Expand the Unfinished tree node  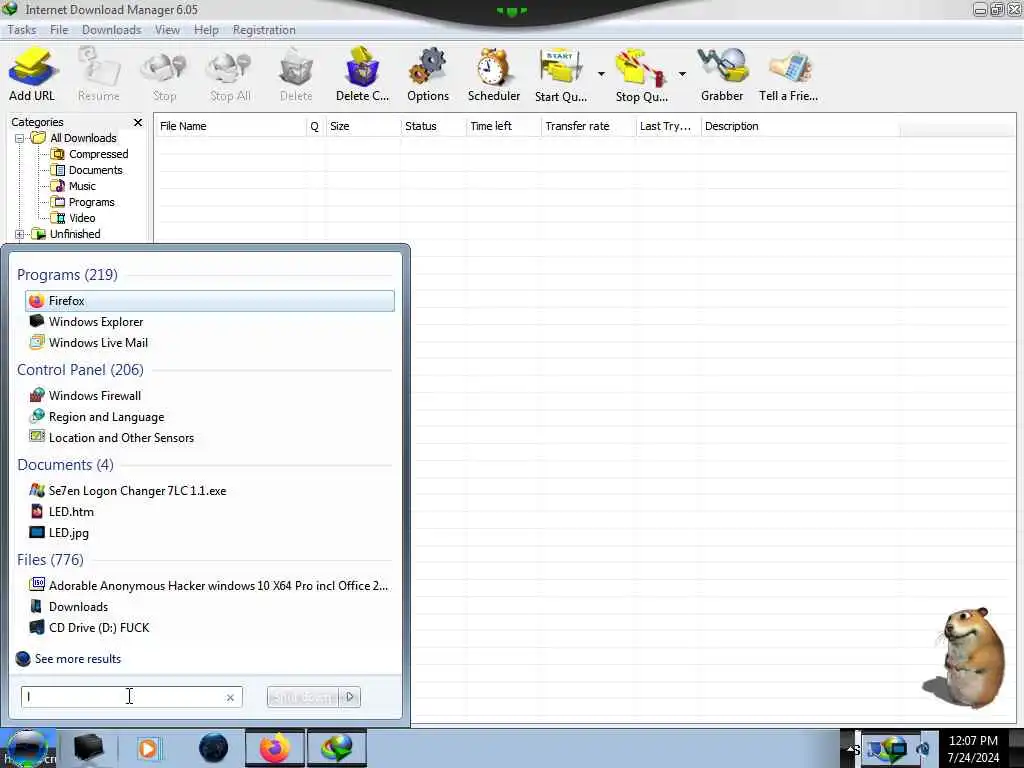20,234
